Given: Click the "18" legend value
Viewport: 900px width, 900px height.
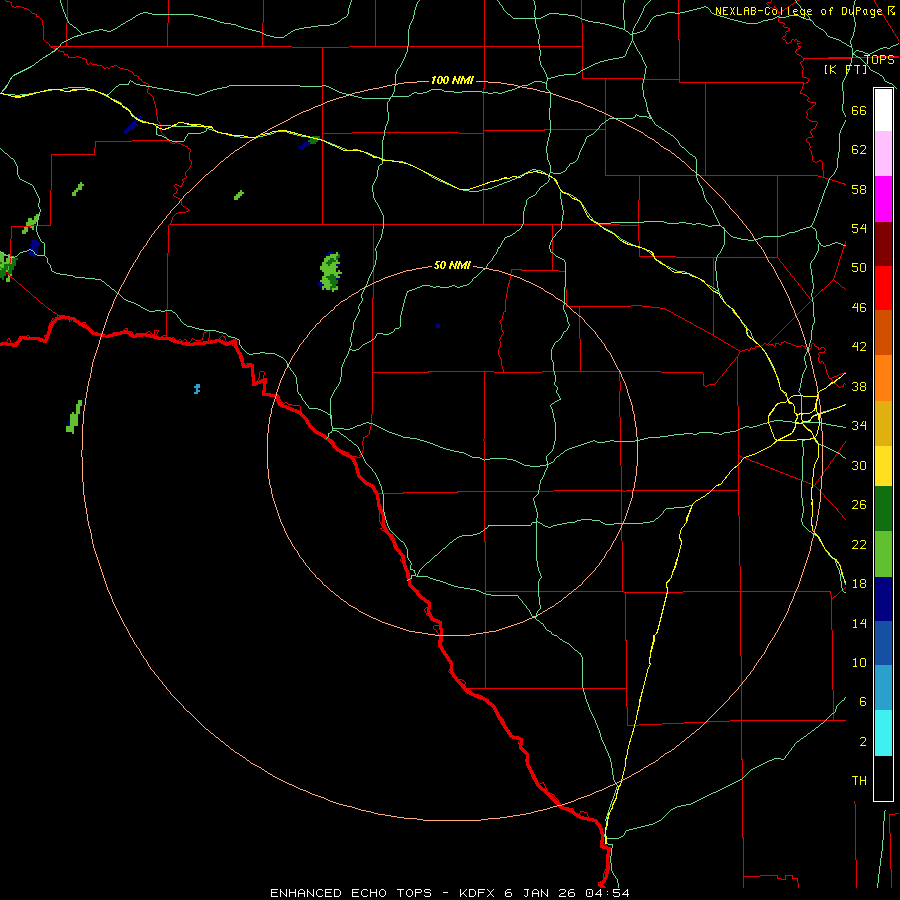Looking at the screenshot, I should point(859,584).
